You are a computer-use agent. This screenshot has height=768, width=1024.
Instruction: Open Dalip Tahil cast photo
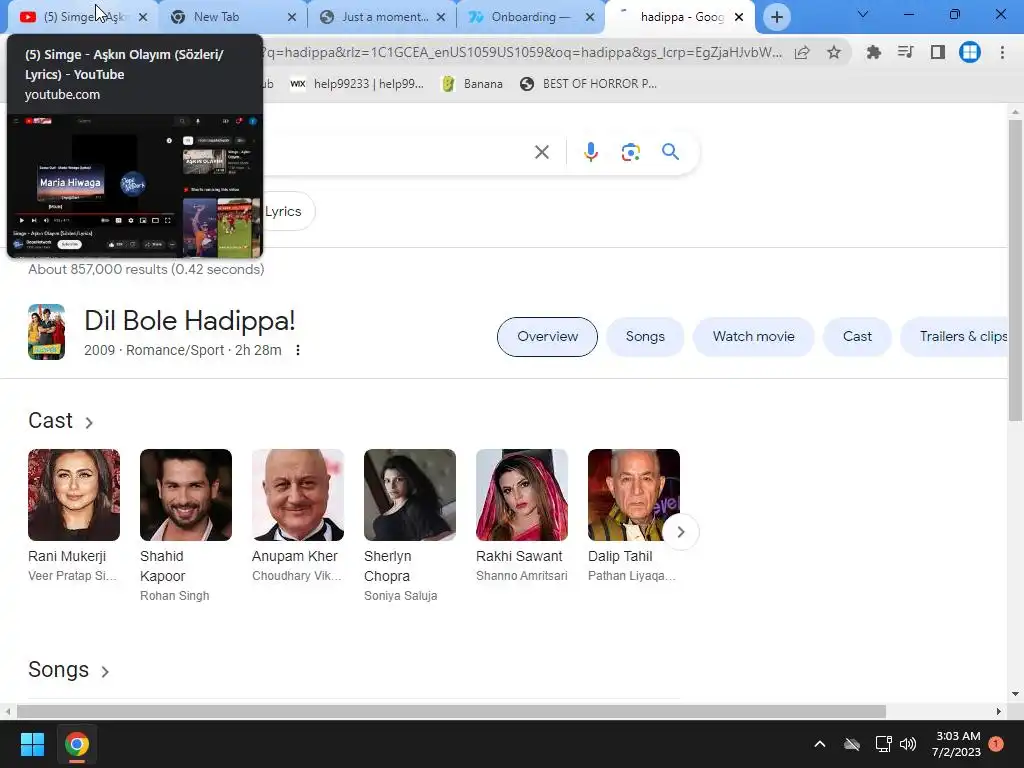point(633,495)
